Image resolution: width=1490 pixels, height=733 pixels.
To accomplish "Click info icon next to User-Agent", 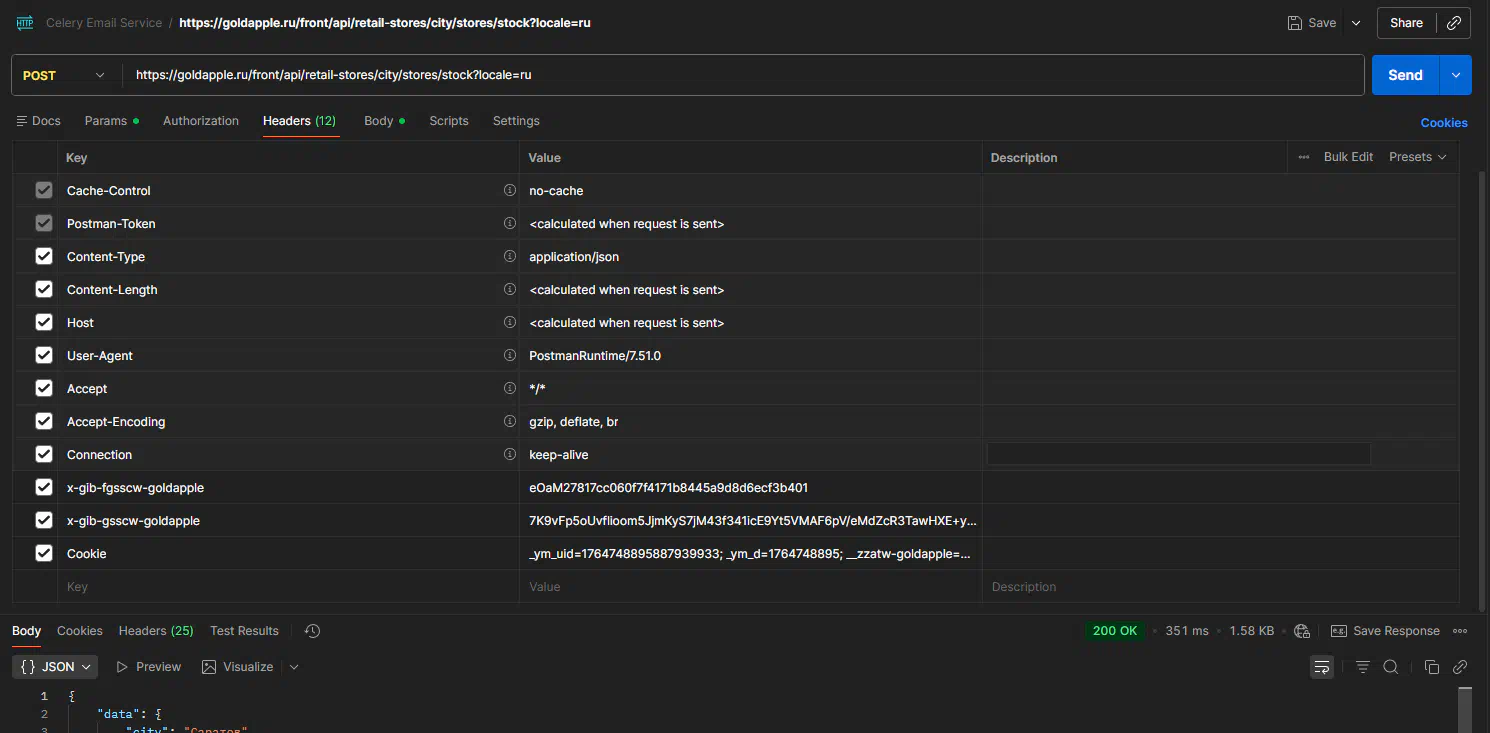I will [x=510, y=355].
